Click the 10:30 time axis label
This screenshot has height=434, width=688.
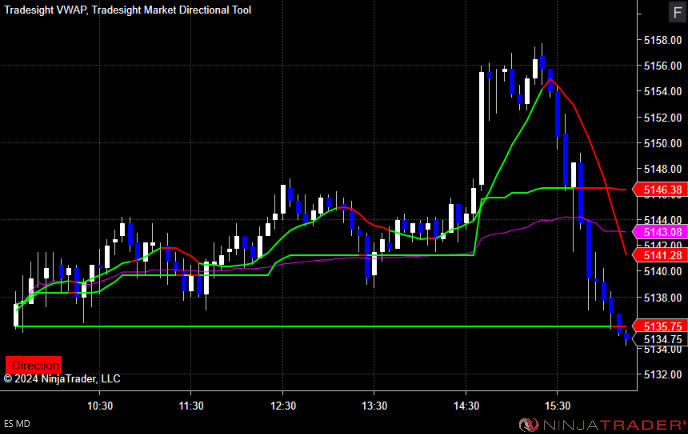click(x=100, y=406)
